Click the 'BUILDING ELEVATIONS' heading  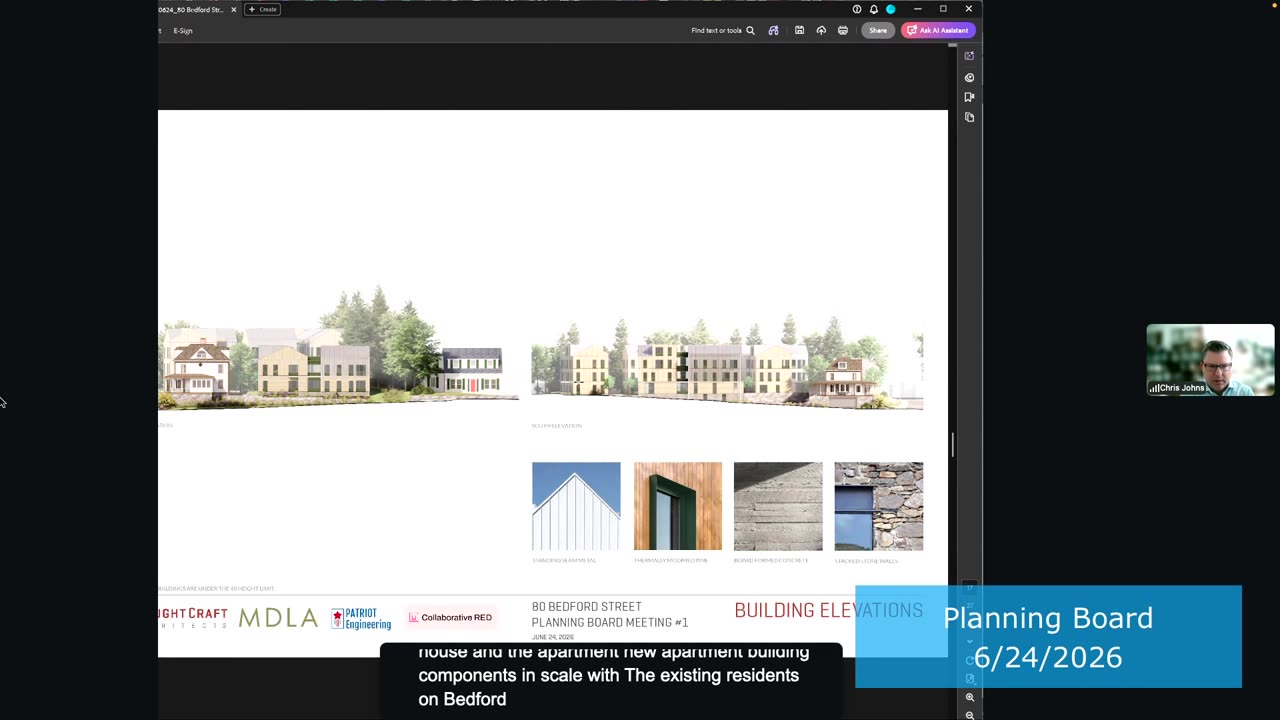[828, 610]
